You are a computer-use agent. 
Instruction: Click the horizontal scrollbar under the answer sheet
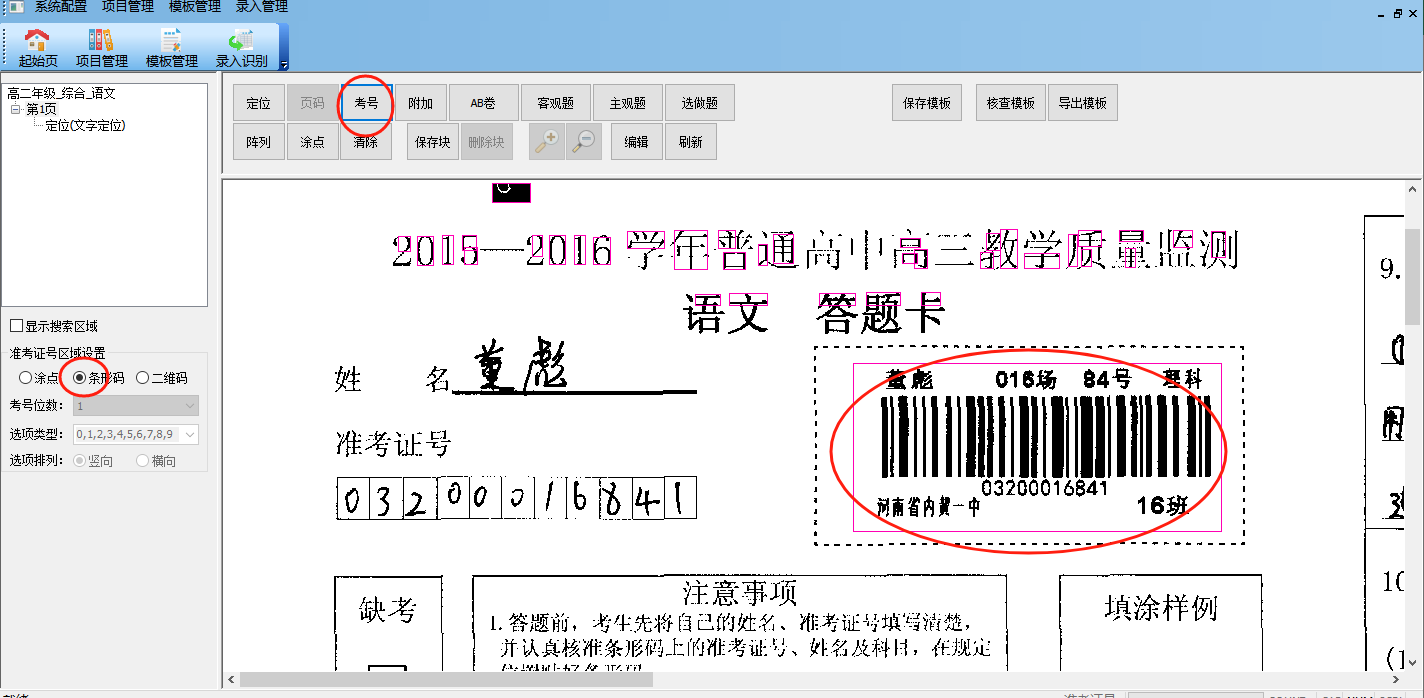[x=445, y=680]
